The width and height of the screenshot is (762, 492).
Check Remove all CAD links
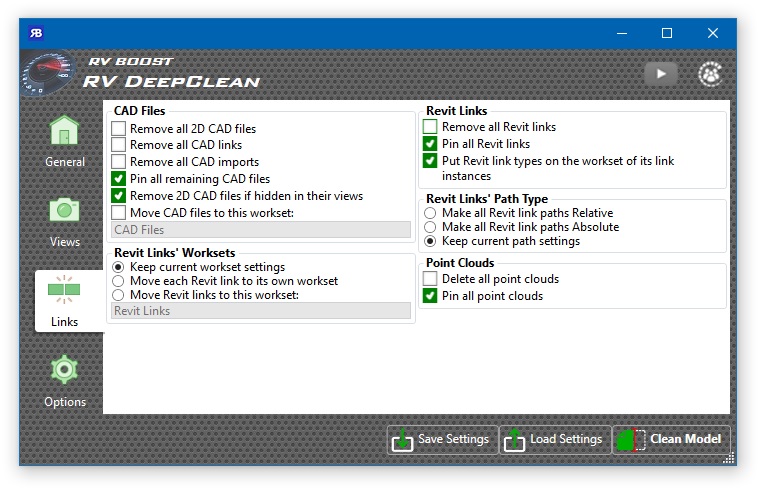[119, 144]
